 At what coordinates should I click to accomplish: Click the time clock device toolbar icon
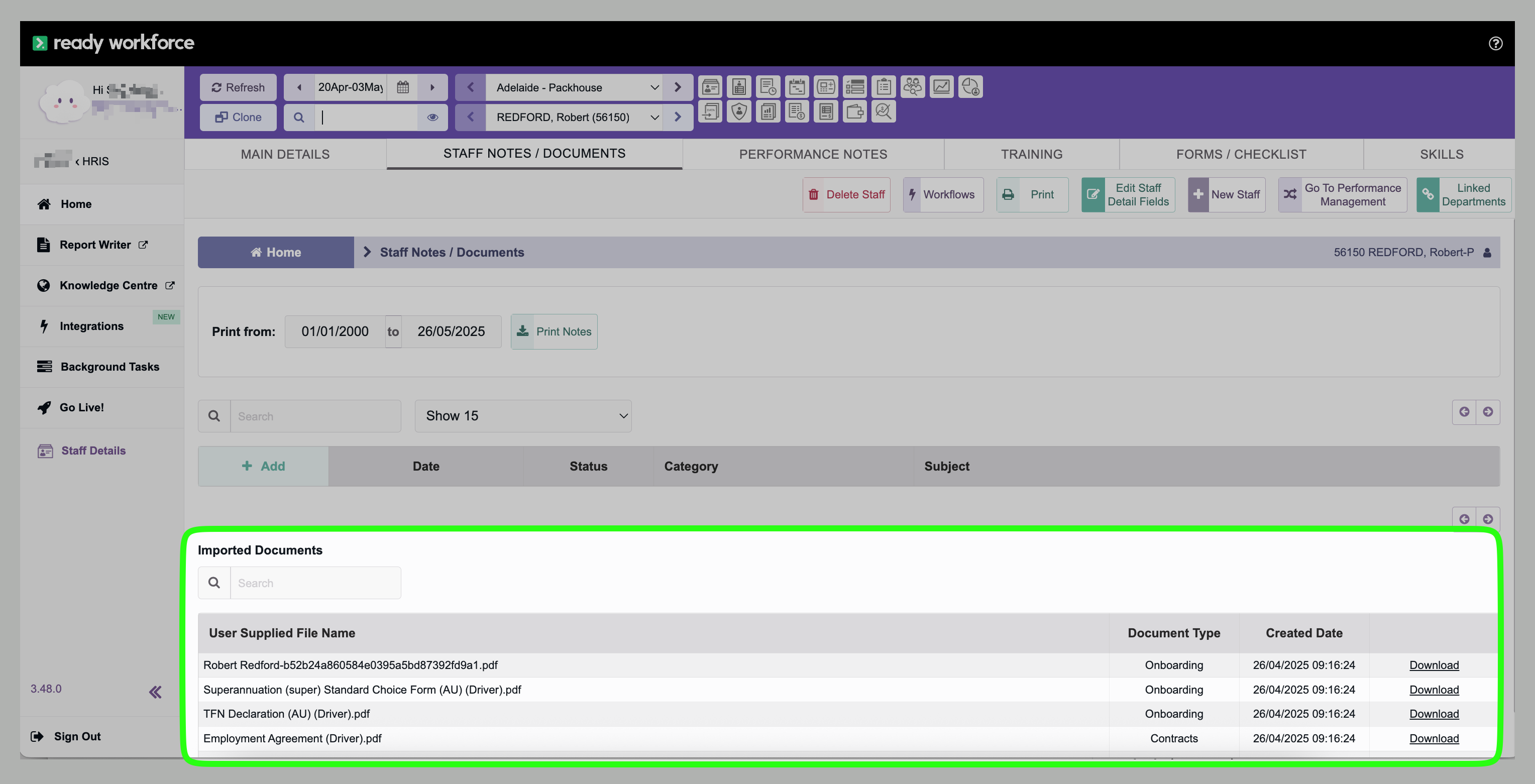point(826,87)
